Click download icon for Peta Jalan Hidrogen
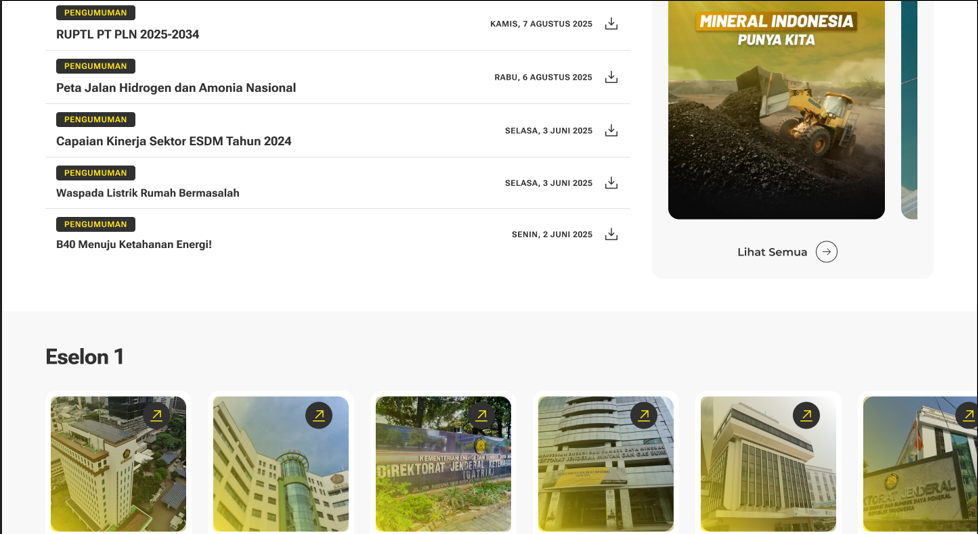This screenshot has height=534, width=978. [x=611, y=77]
